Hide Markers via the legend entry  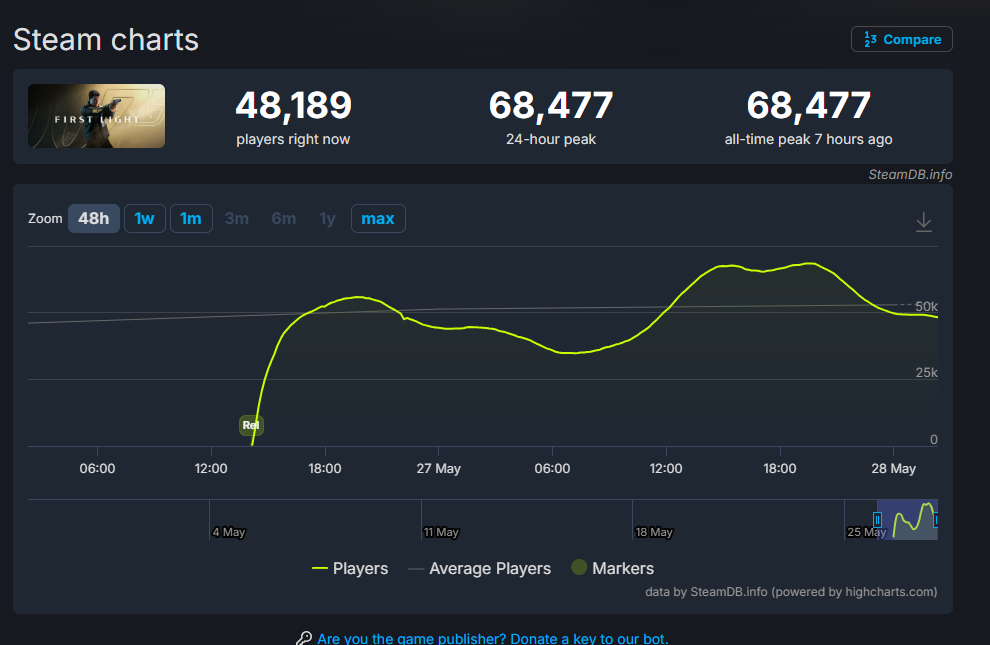click(x=612, y=568)
